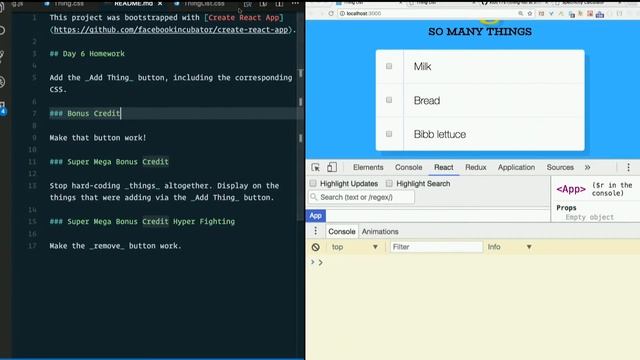Focus the React Search (text or /regex/) field
640x360 pixels.
click(362, 197)
